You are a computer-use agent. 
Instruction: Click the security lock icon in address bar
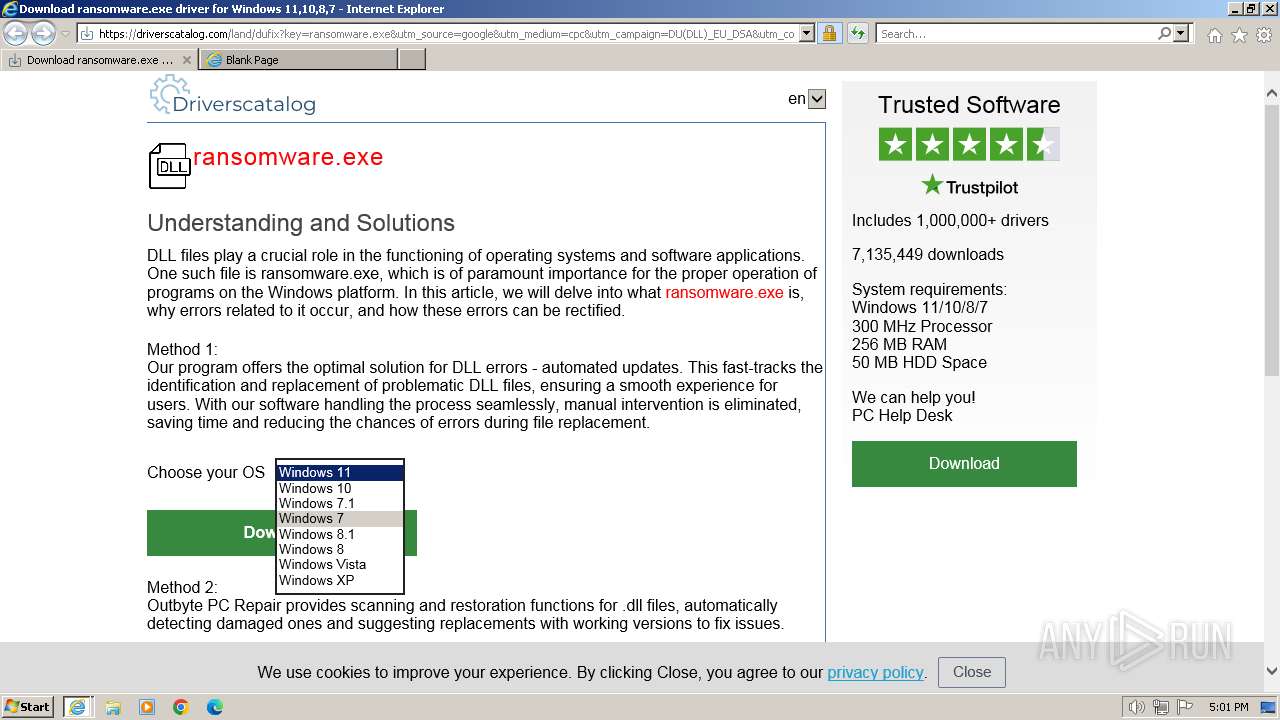829,34
